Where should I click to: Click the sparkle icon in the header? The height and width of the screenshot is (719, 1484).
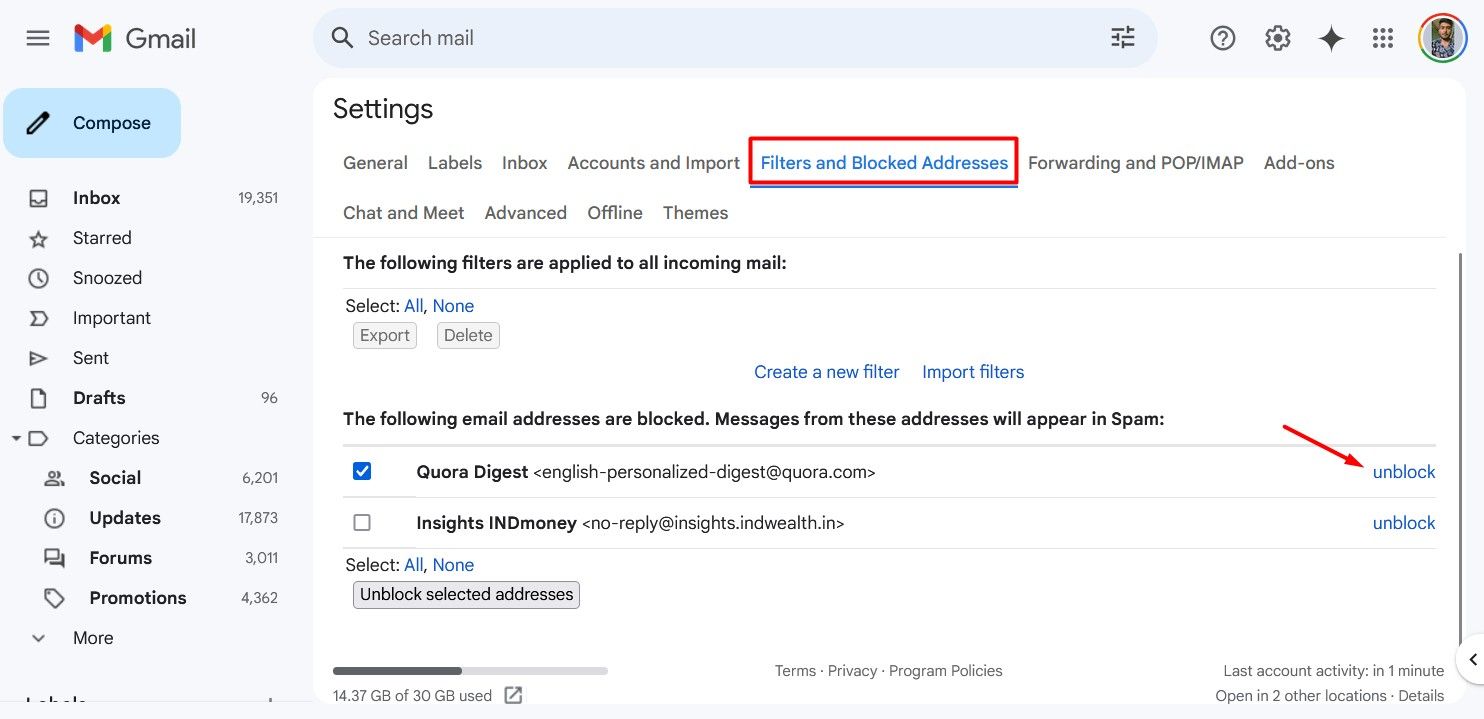(1331, 37)
